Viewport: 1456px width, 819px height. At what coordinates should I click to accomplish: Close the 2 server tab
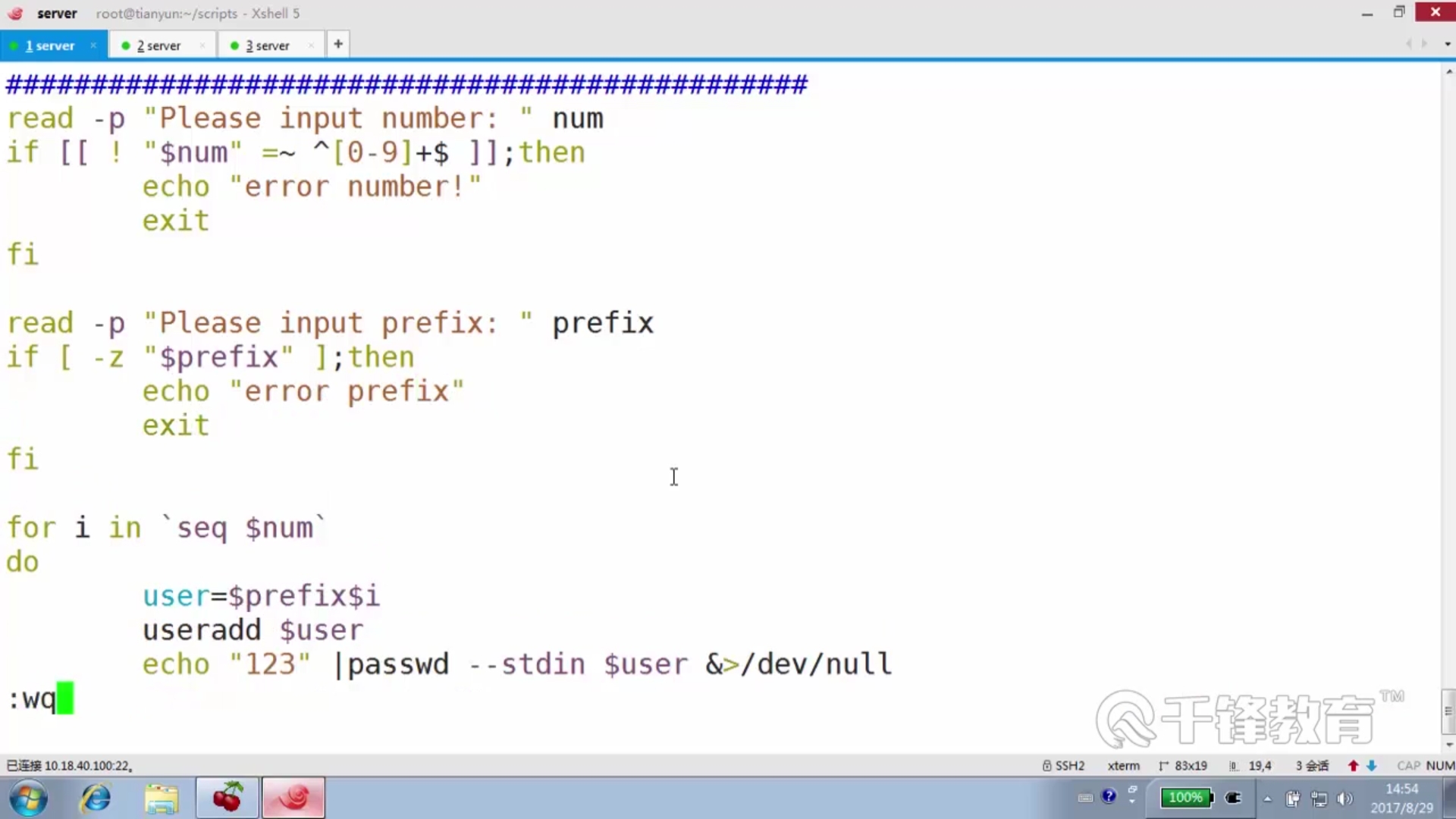click(202, 45)
